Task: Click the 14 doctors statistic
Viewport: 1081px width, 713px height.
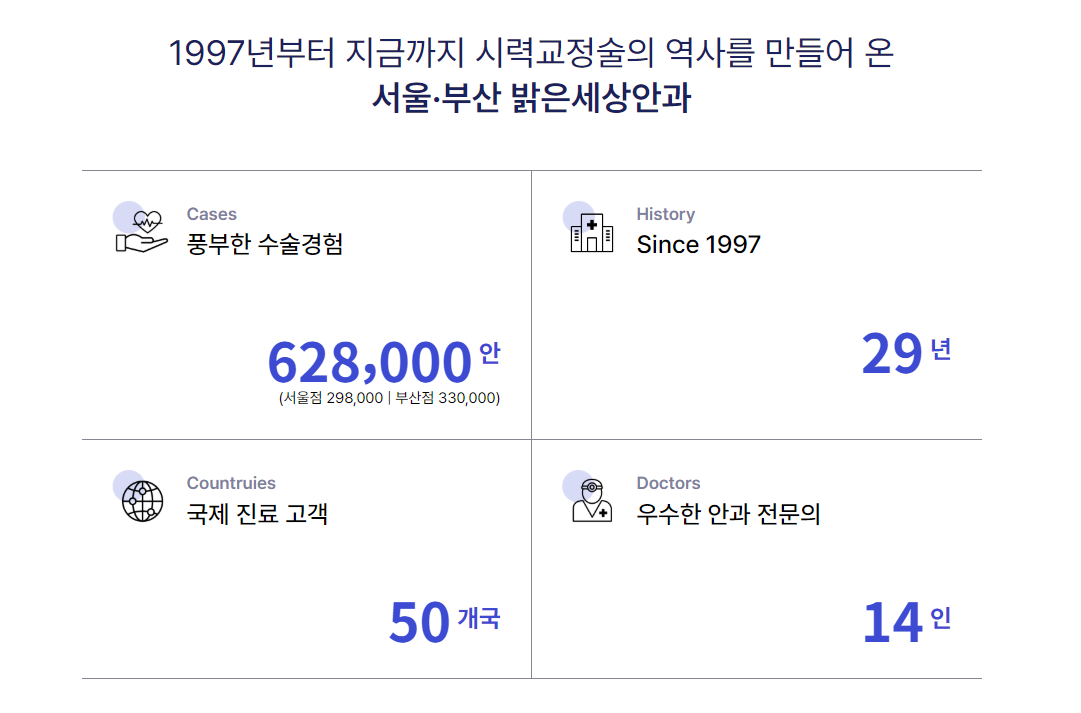Action: point(891,623)
